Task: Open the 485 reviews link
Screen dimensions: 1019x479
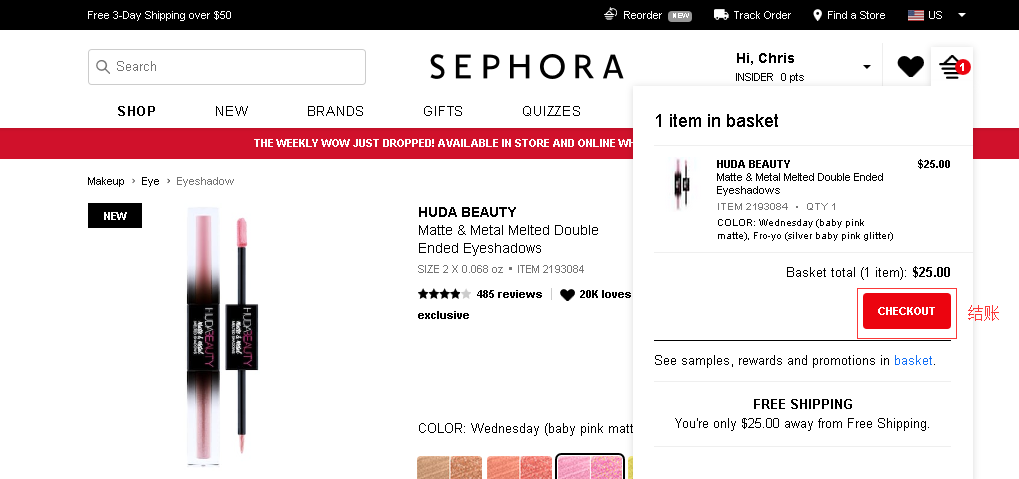Action: [x=509, y=294]
